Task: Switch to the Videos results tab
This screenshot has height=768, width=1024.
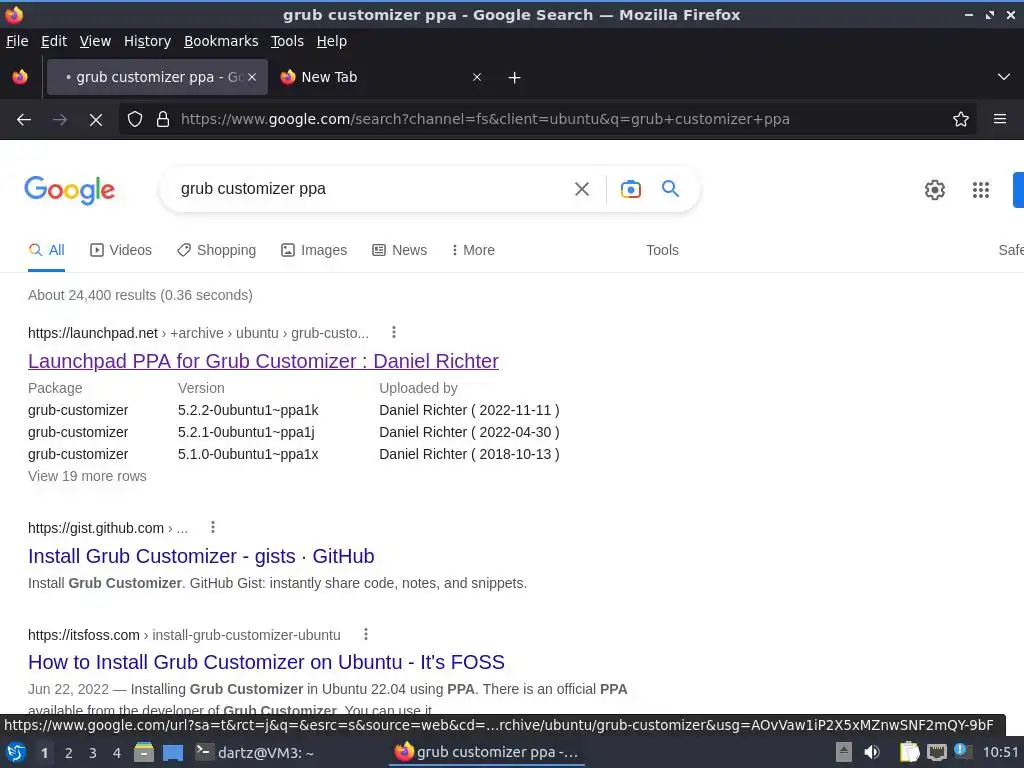Action: 121,250
